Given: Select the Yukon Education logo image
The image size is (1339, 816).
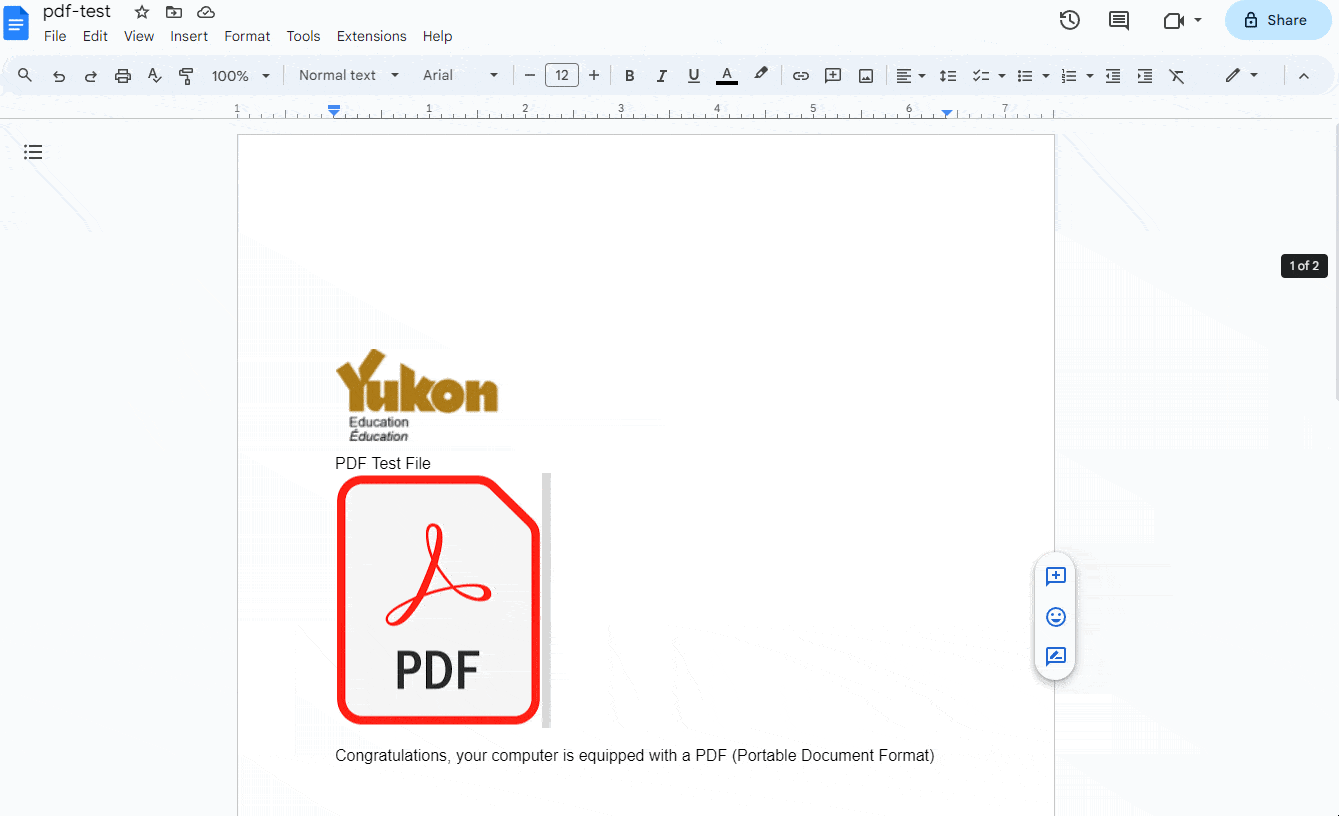Looking at the screenshot, I should pos(417,396).
